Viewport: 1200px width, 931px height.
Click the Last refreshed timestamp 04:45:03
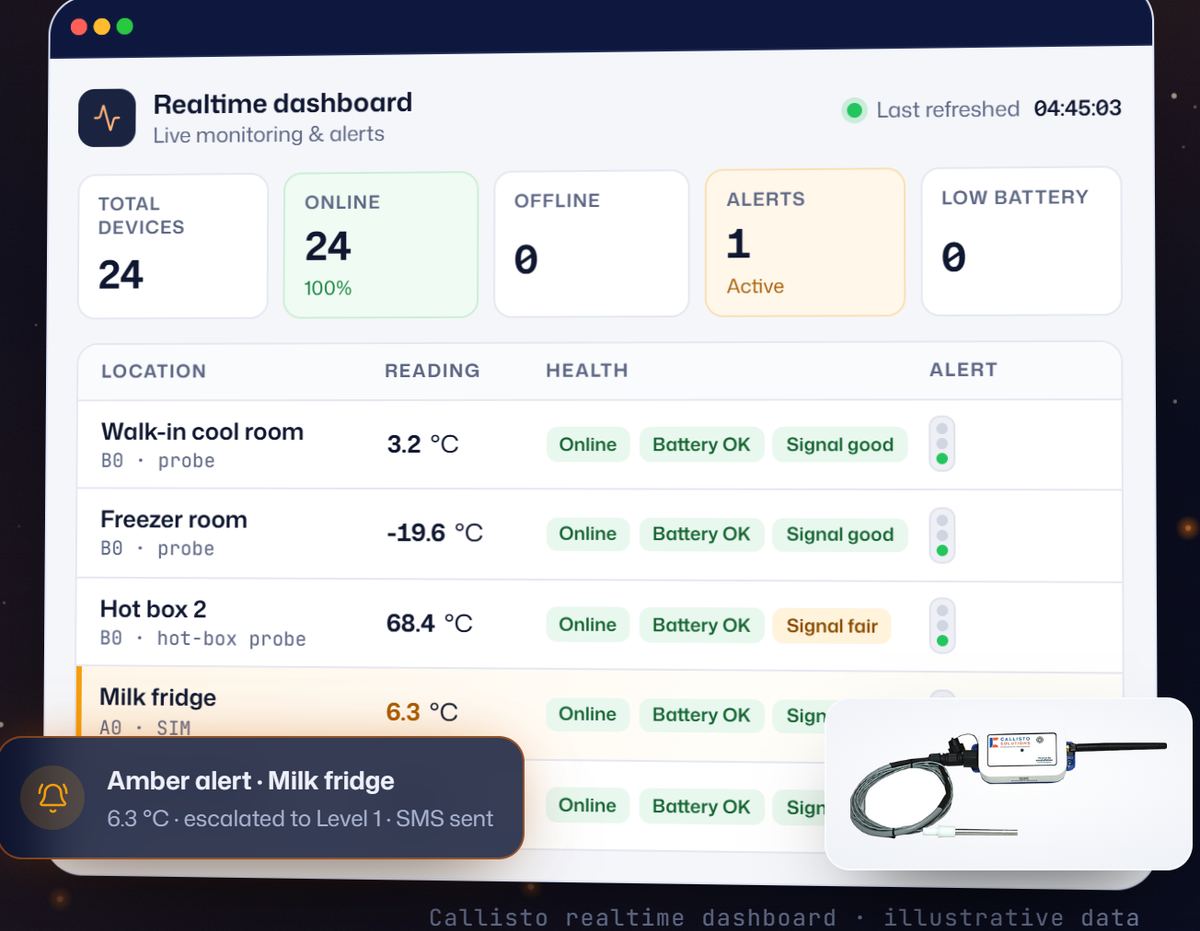coord(1078,108)
